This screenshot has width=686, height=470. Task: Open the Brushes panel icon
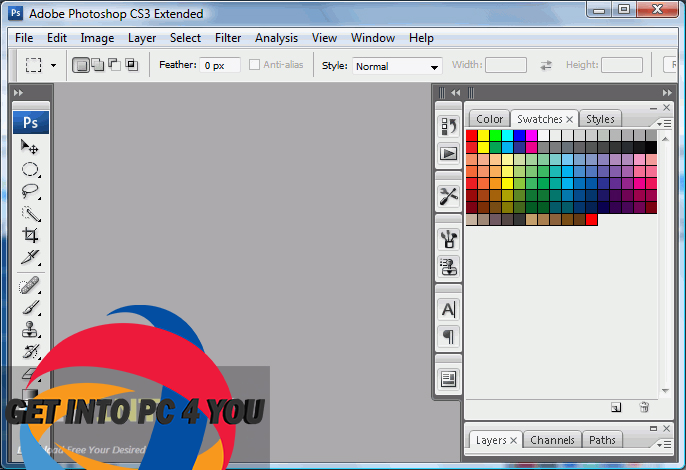tap(448, 239)
